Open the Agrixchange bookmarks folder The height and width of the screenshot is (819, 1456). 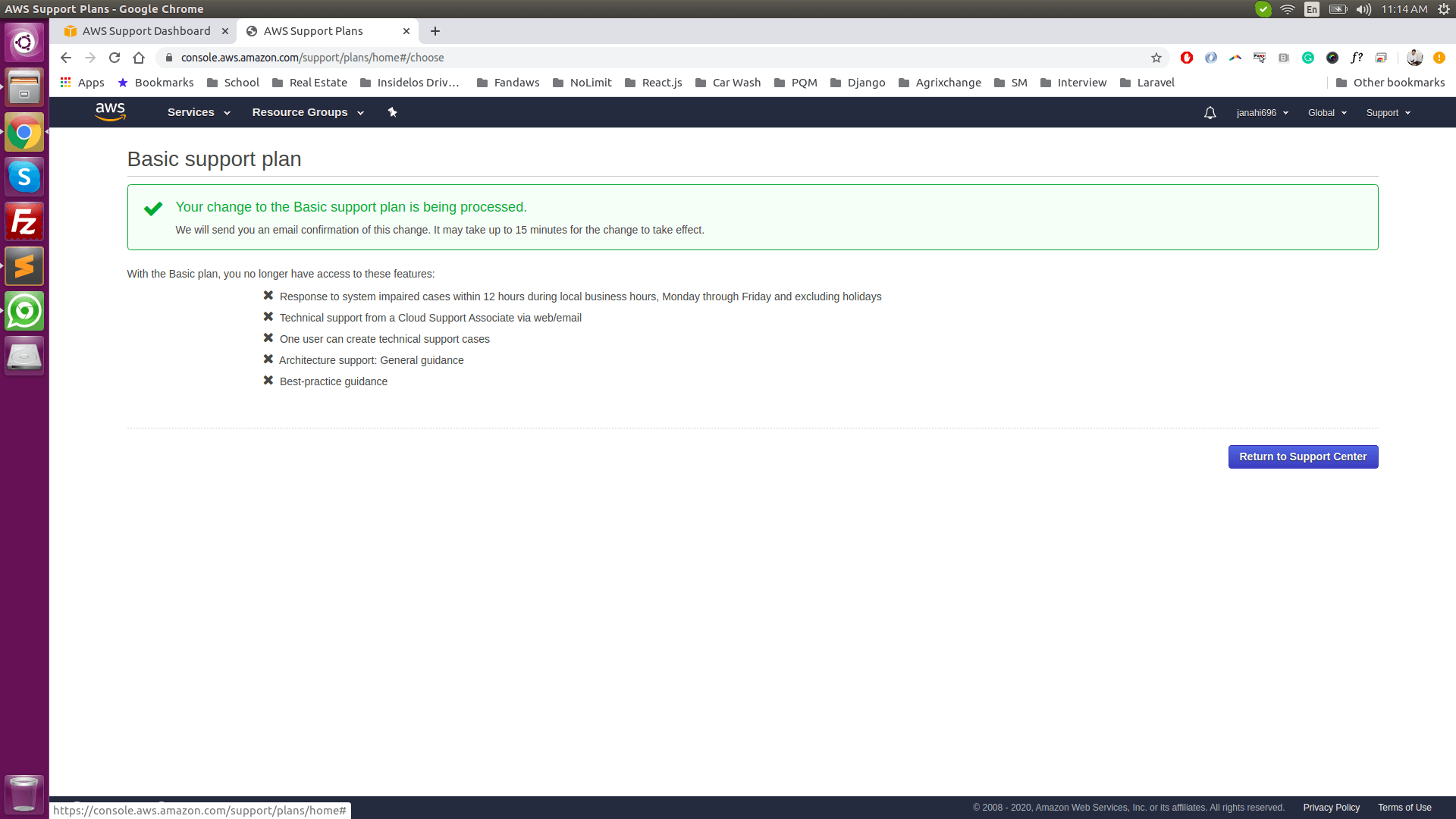[x=939, y=83]
